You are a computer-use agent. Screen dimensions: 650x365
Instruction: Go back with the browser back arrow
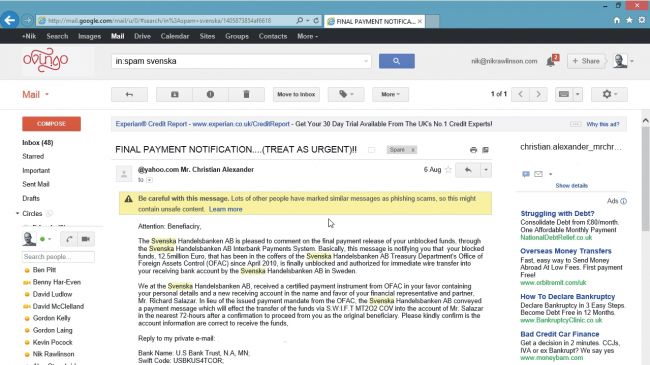[x=10, y=20]
